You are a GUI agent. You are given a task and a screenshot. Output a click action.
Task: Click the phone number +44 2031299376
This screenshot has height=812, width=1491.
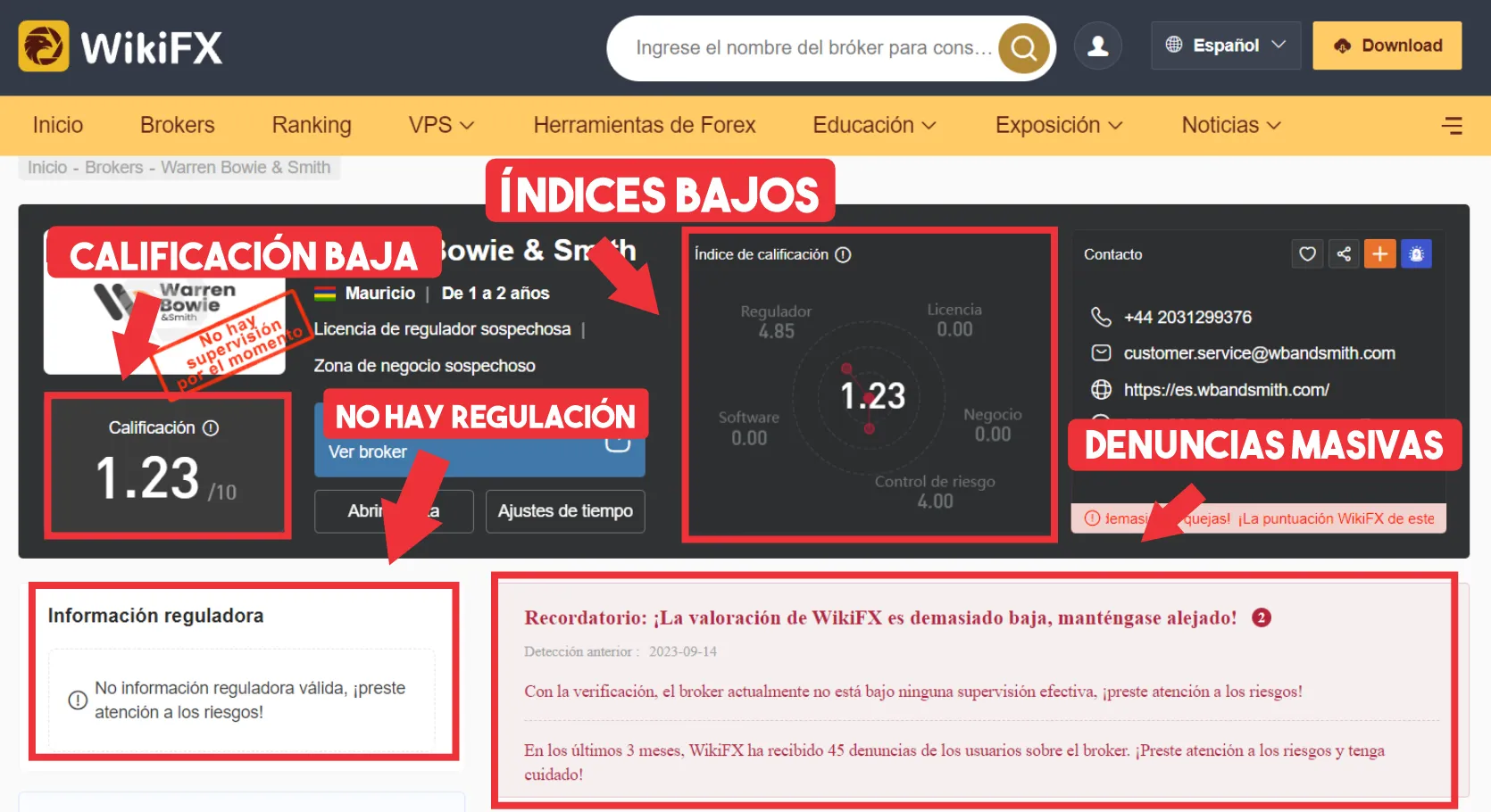click(x=1187, y=317)
